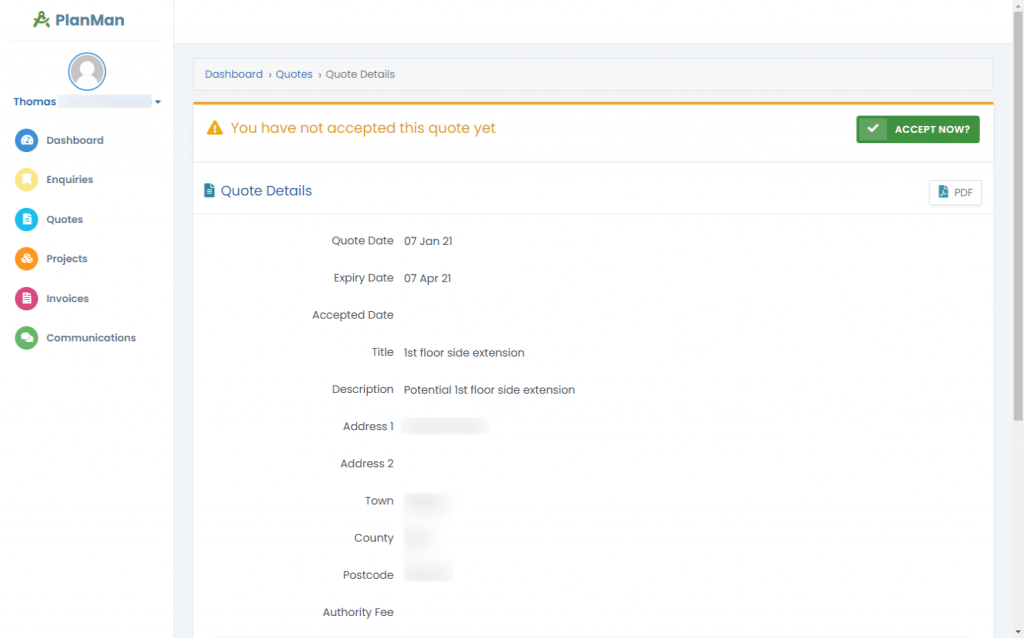Click the orange warning triangle icon
This screenshot has width=1024, height=638.
coord(215,128)
